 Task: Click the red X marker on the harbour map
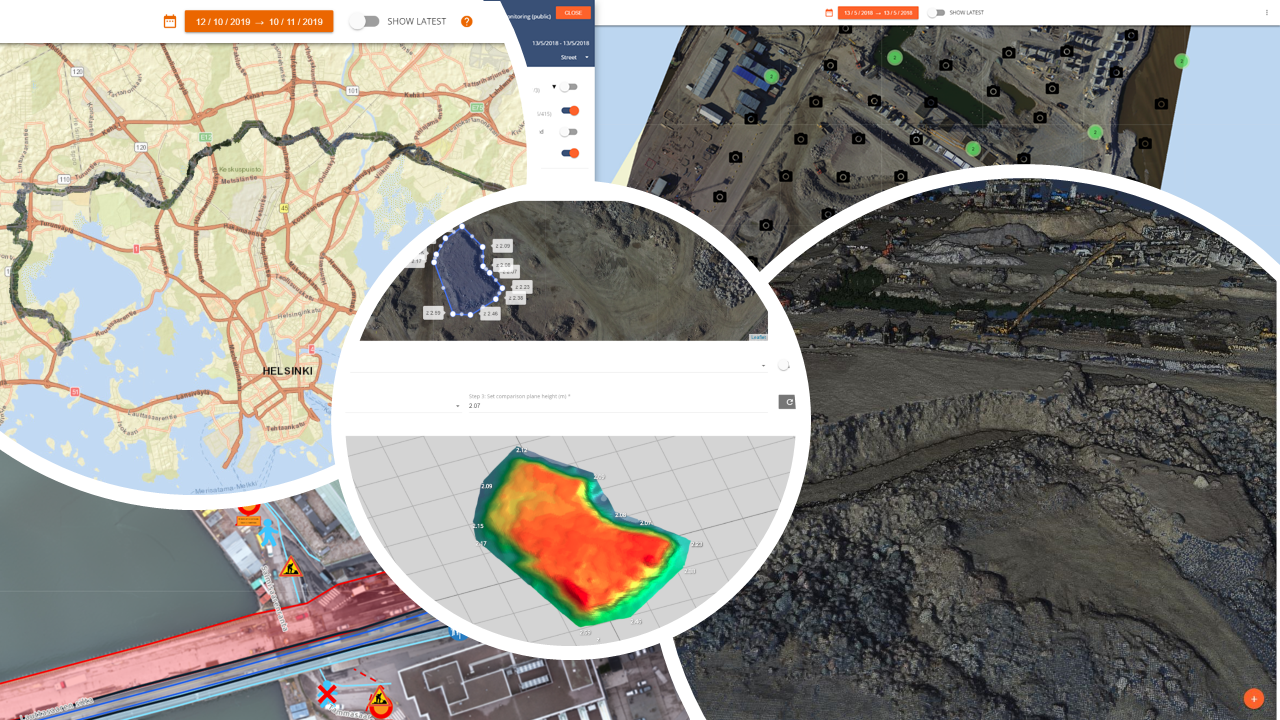coord(326,693)
